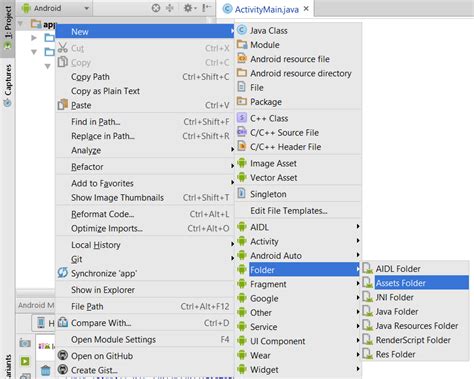The width and height of the screenshot is (474, 379).
Task: Click the Open on GitHub icon
Action: click(x=63, y=355)
